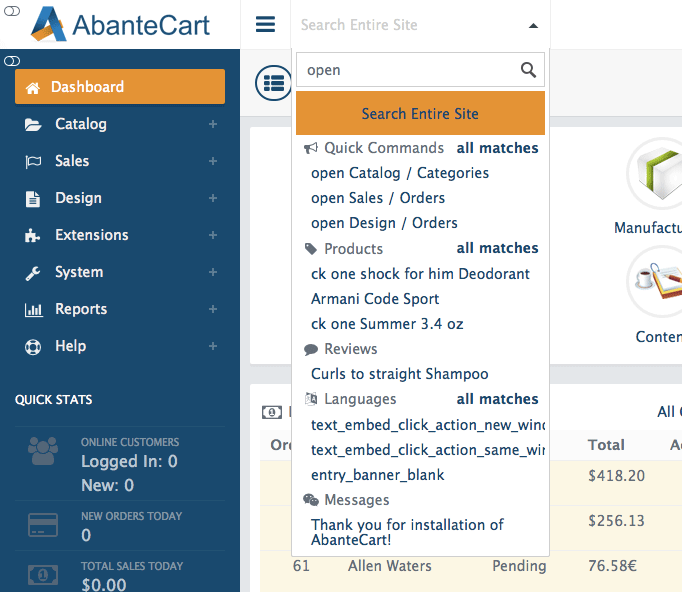Toggle the switch above the Dashboard menu
The height and width of the screenshot is (592, 682).
(x=12, y=61)
